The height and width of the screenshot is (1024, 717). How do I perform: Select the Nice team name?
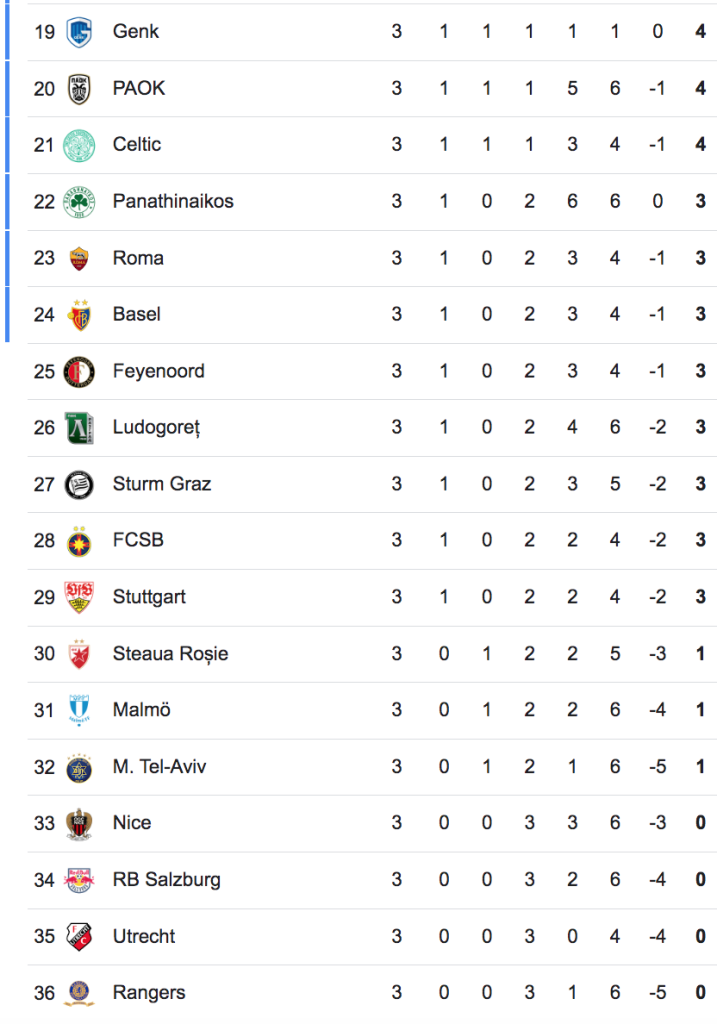[132, 823]
